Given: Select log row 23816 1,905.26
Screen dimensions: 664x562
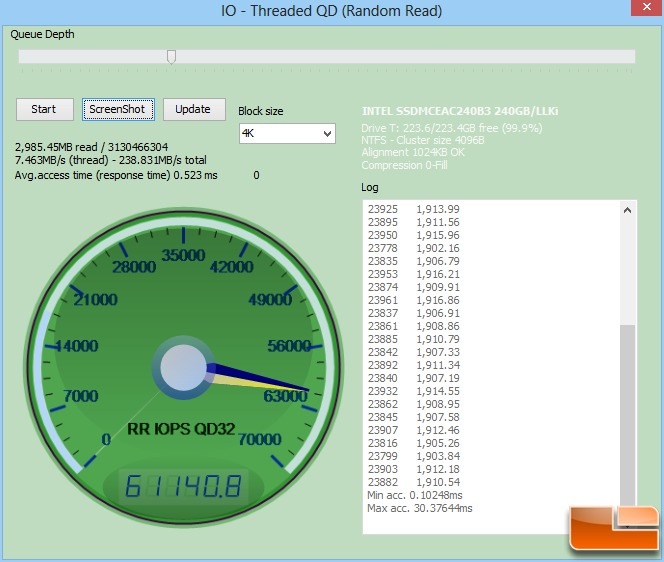Looking at the screenshot, I should tap(413, 443).
